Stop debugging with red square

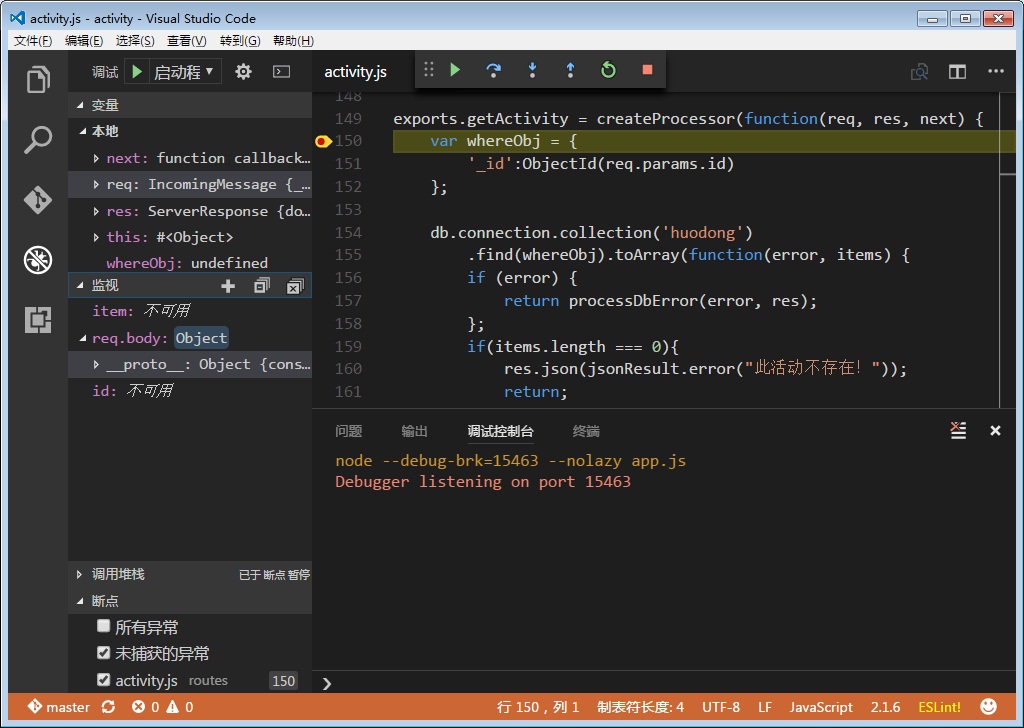647,70
